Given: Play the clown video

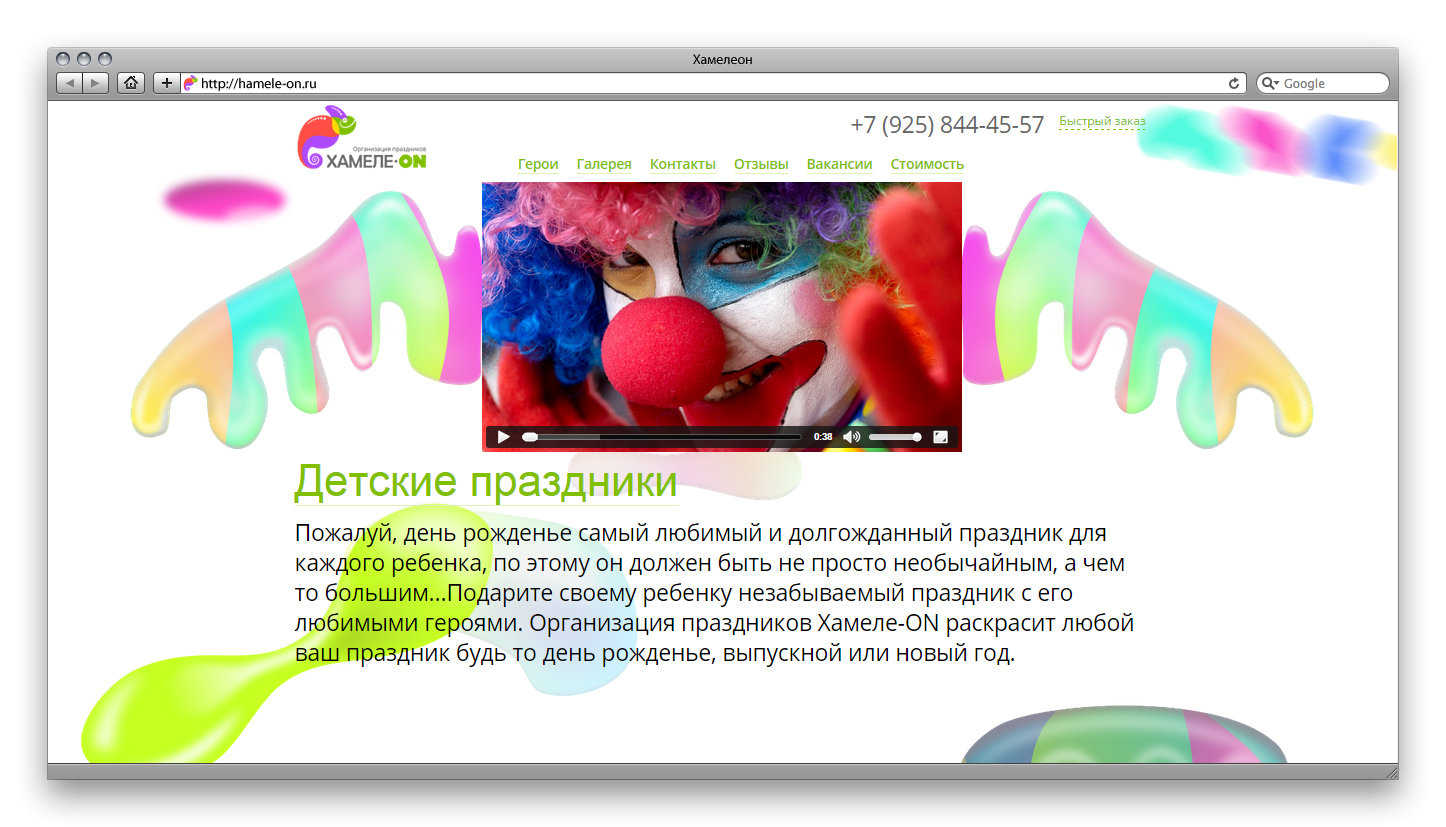Looking at the screenshot, I should coord(503,437).
